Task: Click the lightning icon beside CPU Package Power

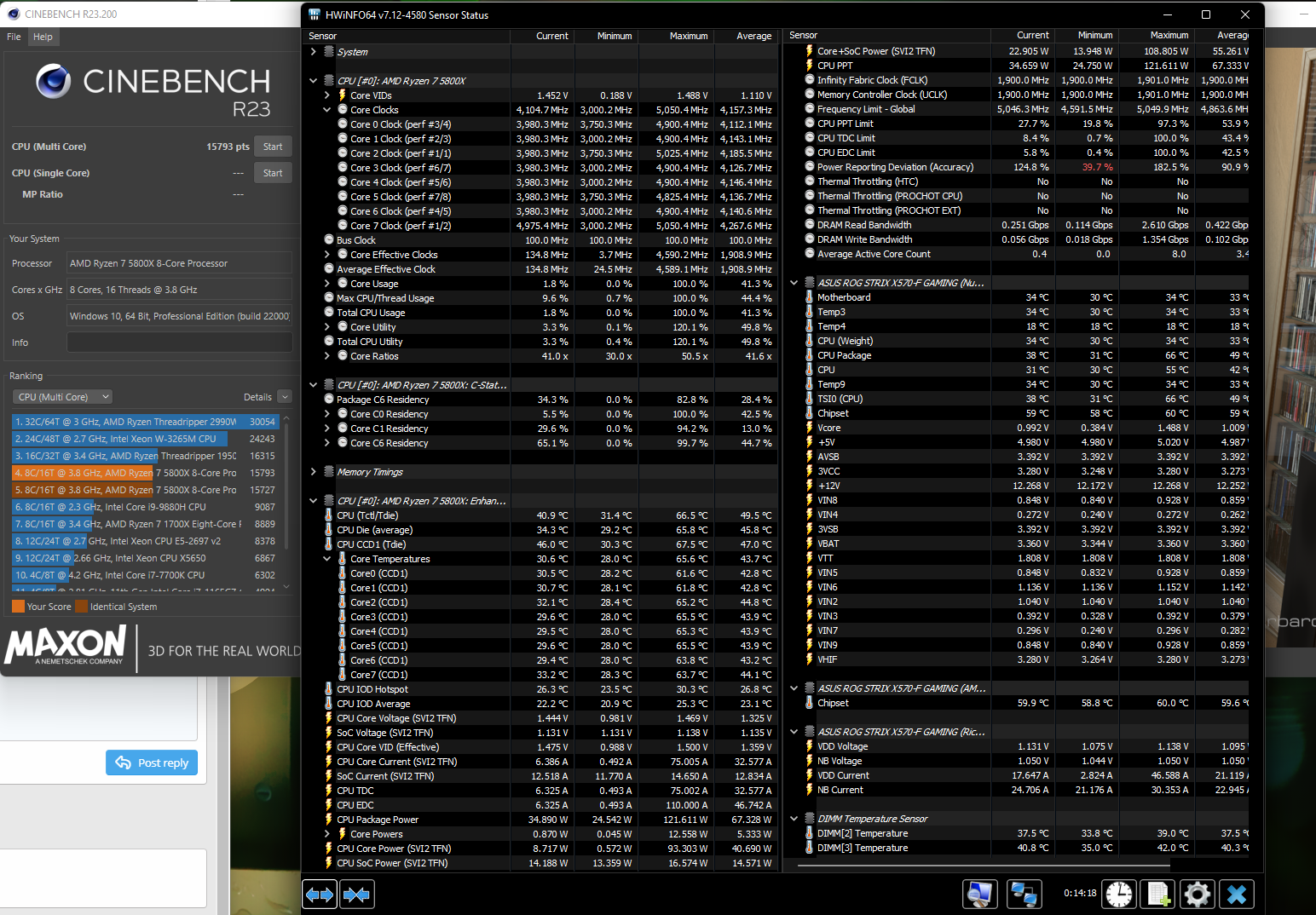Action: click(x=329, y=820)
